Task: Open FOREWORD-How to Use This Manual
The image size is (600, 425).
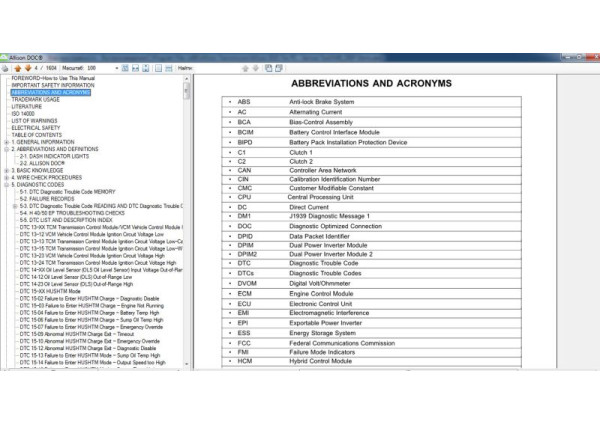Action: pos(52,78)
